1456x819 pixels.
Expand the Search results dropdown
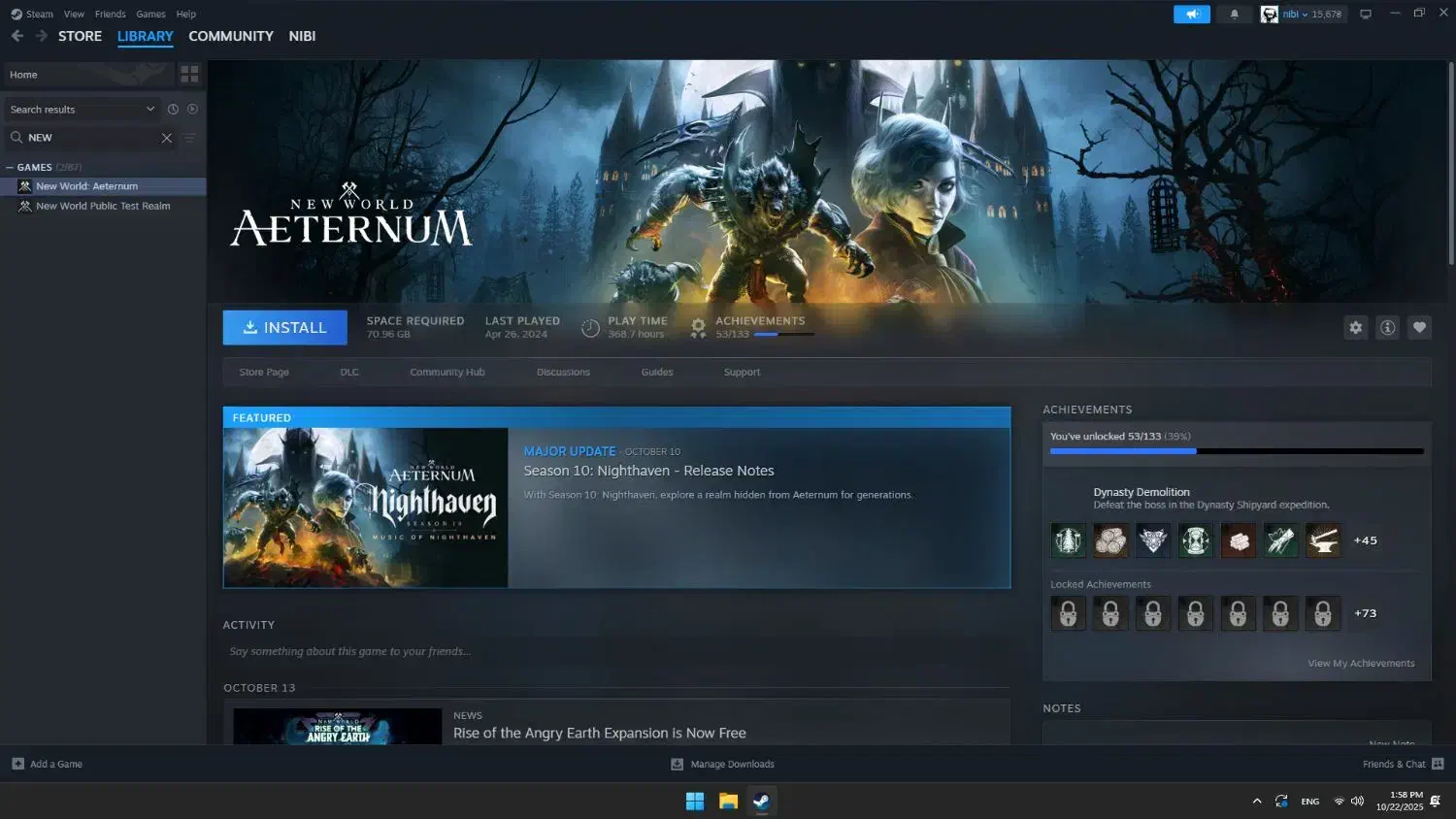click(150, 110)
